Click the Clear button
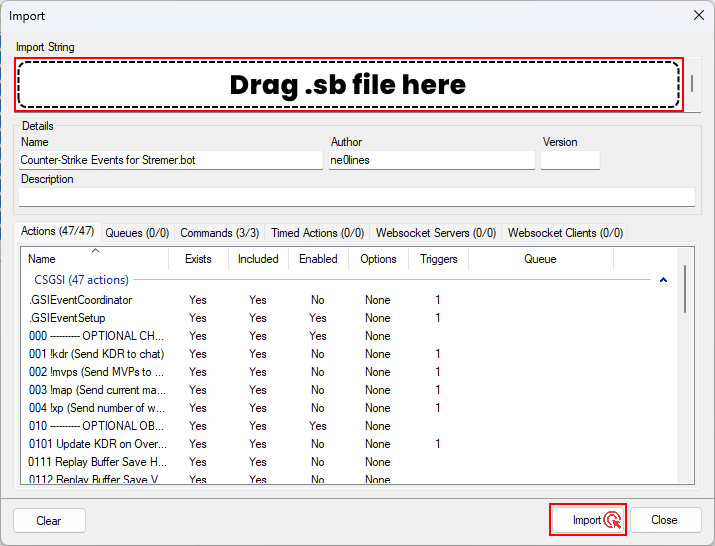This screenshot has height=546, width=715. (49, 520)
